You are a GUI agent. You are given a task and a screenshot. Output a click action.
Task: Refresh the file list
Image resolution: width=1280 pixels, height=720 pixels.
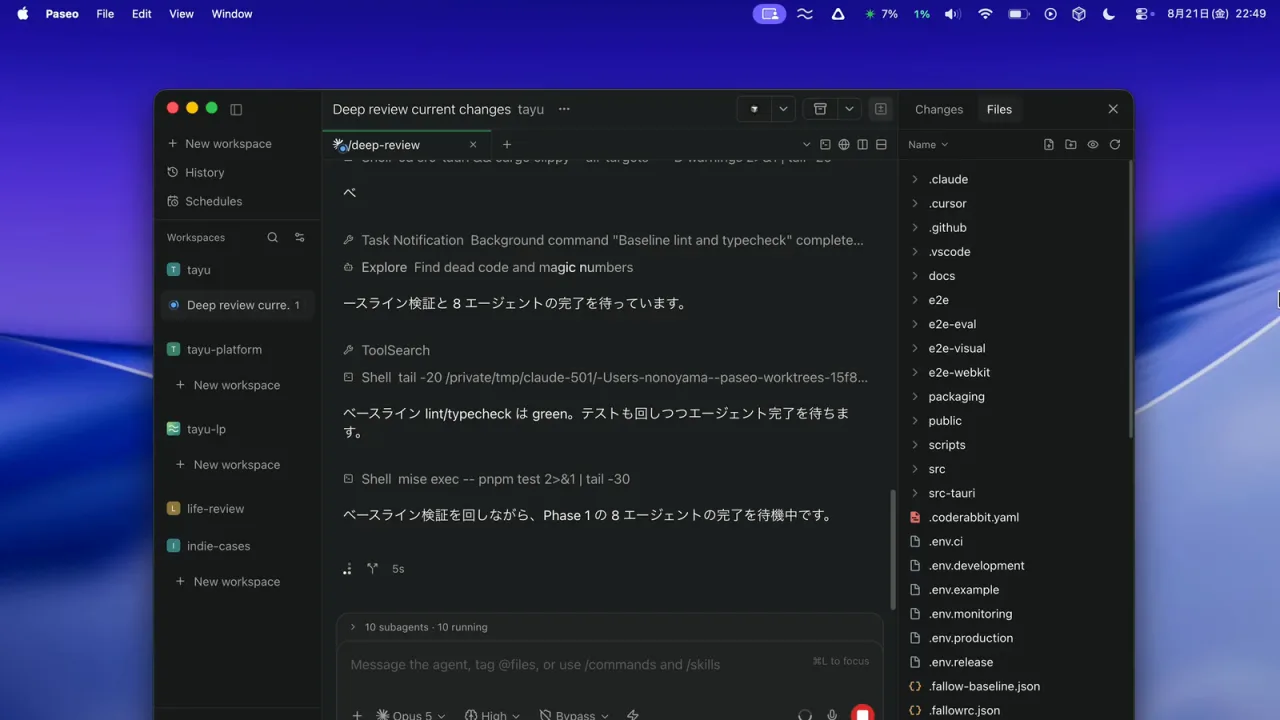click(1115, 145)
